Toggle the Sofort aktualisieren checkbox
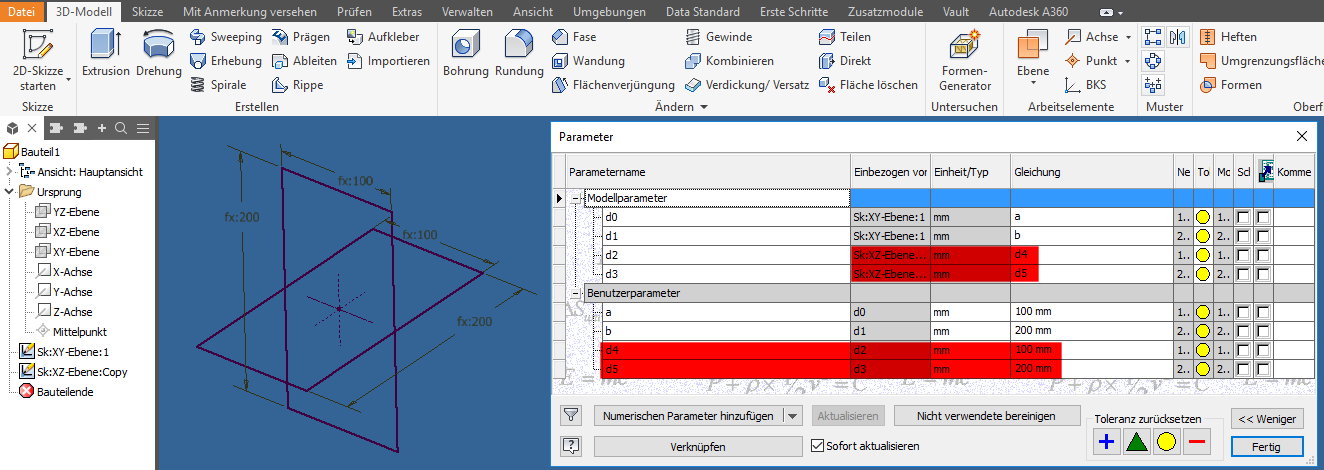Viewport: 1324px width, 470px height. 818,446
